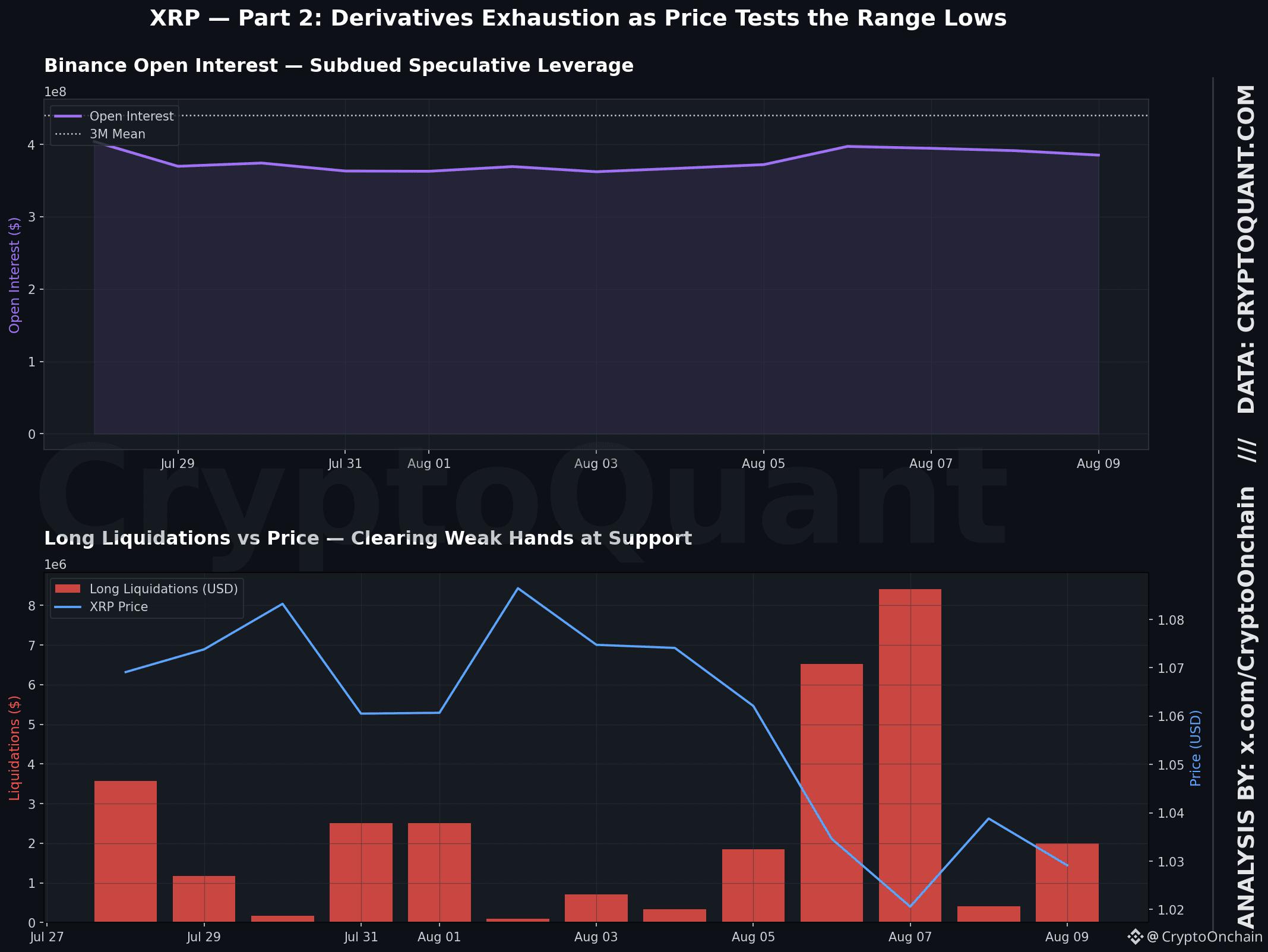Click "Aug 05" tick on the Open Interest chart

point(763,464)
